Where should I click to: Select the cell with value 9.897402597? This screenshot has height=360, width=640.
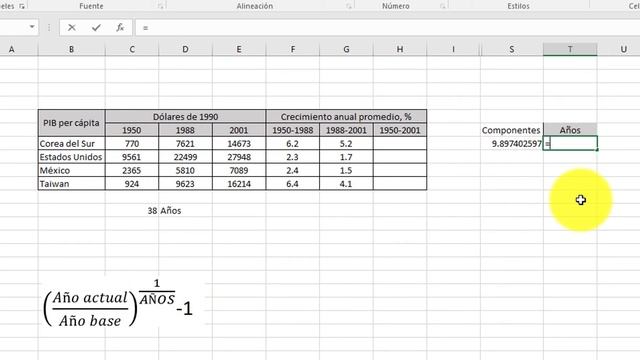[512, 144]
